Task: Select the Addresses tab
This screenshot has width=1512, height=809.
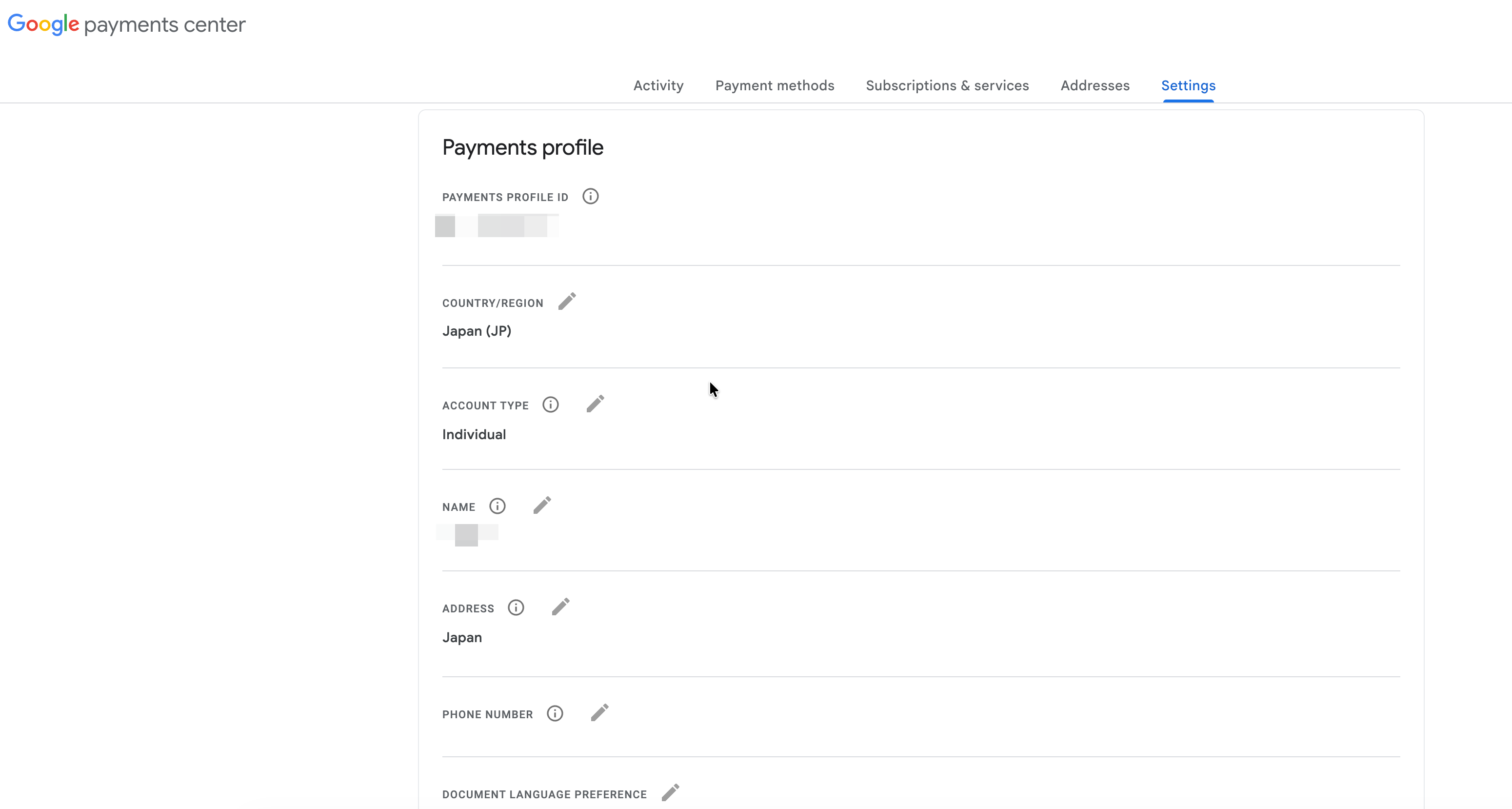Action: [x=1094, y=86]
